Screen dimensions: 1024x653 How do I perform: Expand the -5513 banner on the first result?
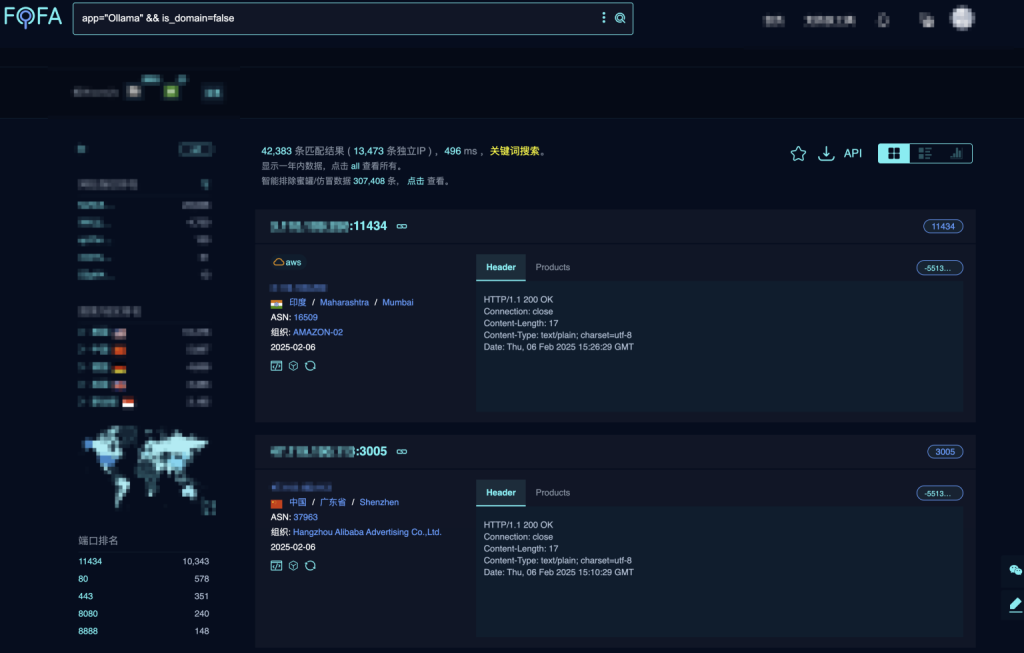pos(939,267)
